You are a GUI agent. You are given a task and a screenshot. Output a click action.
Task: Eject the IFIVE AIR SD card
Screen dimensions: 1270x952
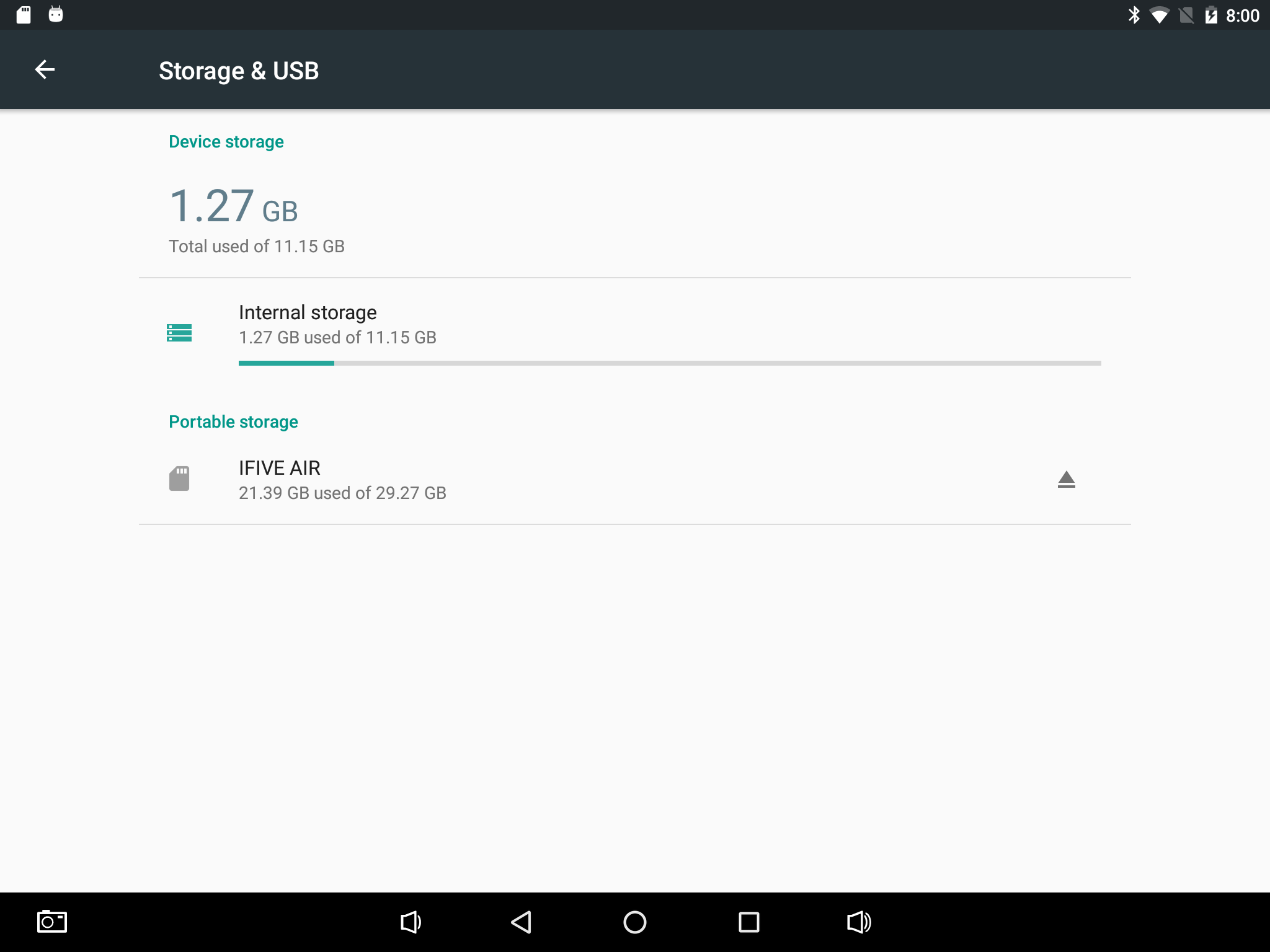[1066, 479]
